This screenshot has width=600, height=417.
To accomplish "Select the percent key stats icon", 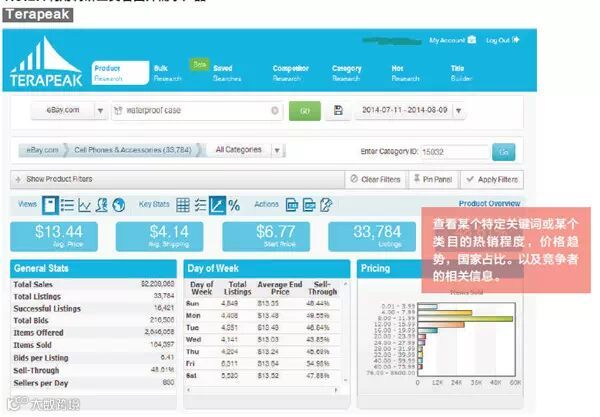I will click(x=234, y=205).
